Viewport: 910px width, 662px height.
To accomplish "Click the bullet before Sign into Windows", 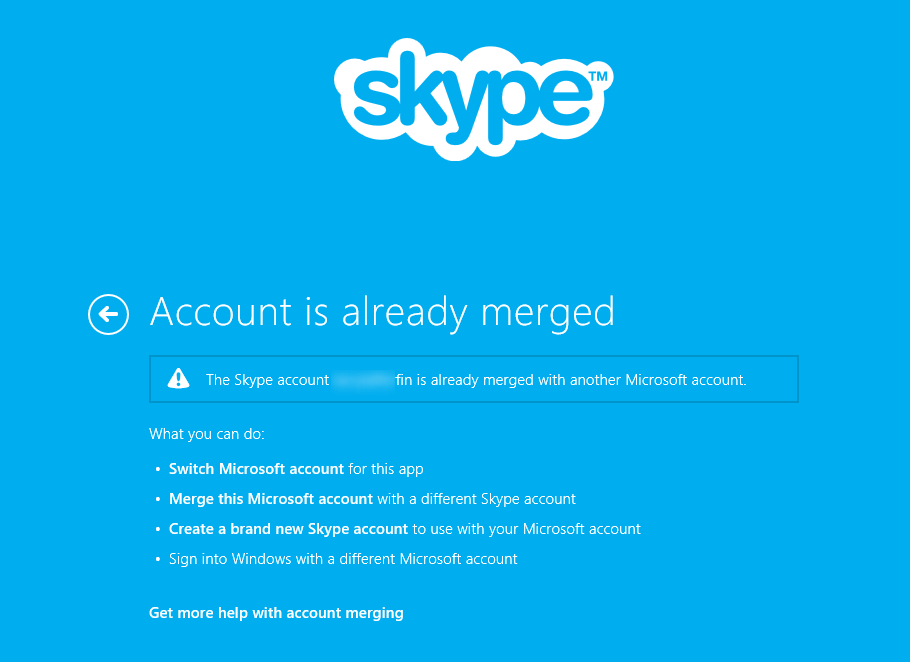I will point(158,560).
